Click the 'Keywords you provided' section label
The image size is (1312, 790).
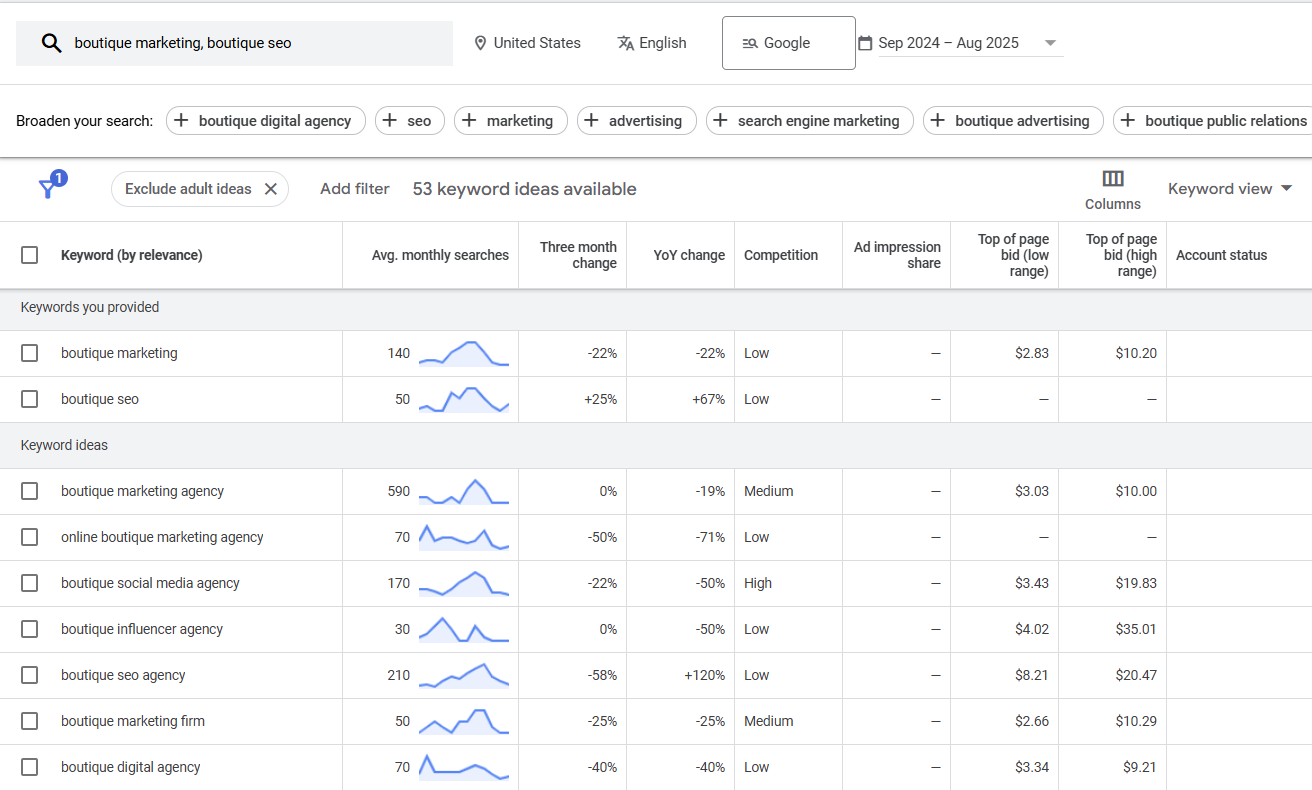click(90, 307)
